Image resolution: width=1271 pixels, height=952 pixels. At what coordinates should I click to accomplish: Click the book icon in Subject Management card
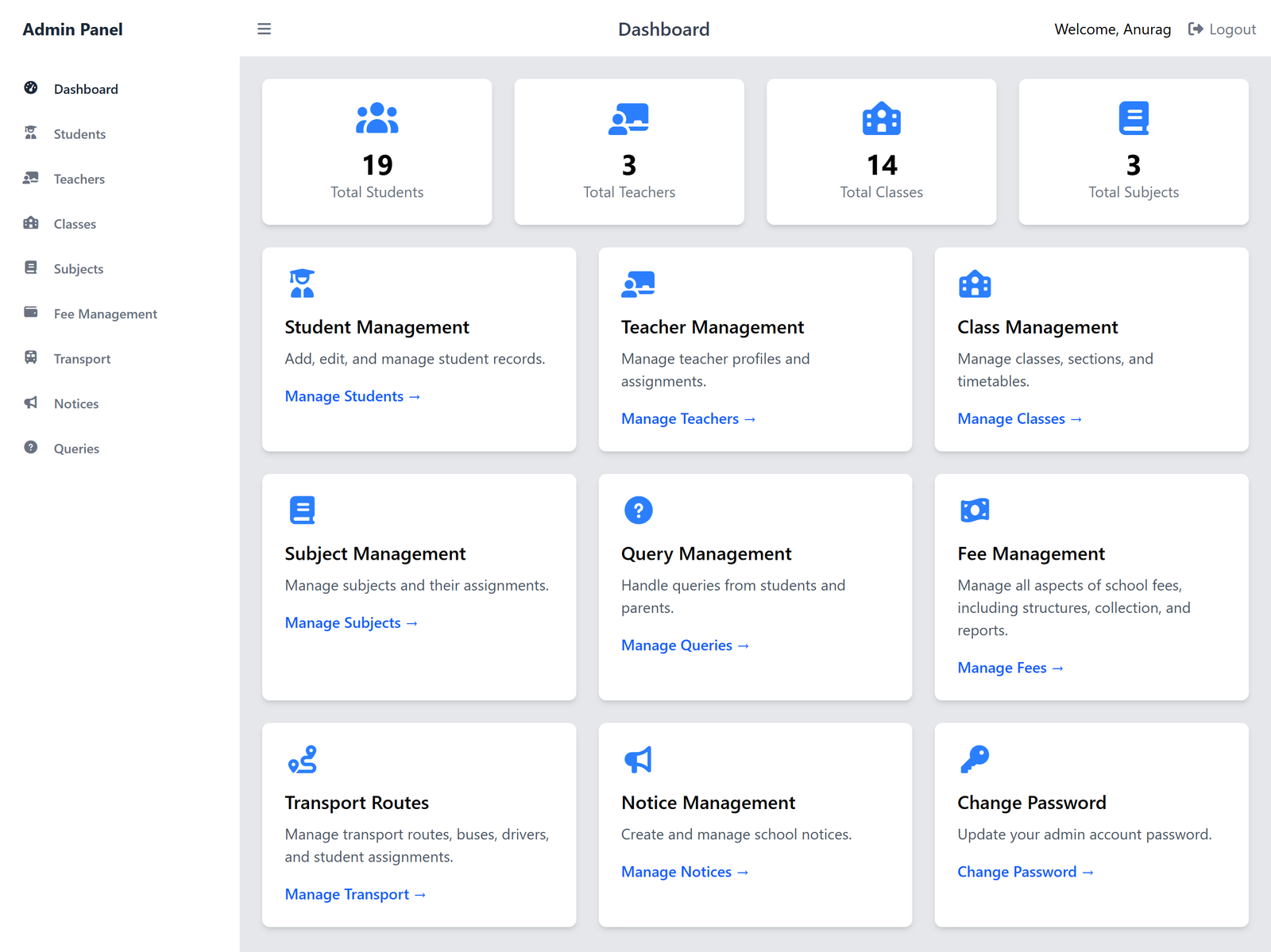click(302, 510)
